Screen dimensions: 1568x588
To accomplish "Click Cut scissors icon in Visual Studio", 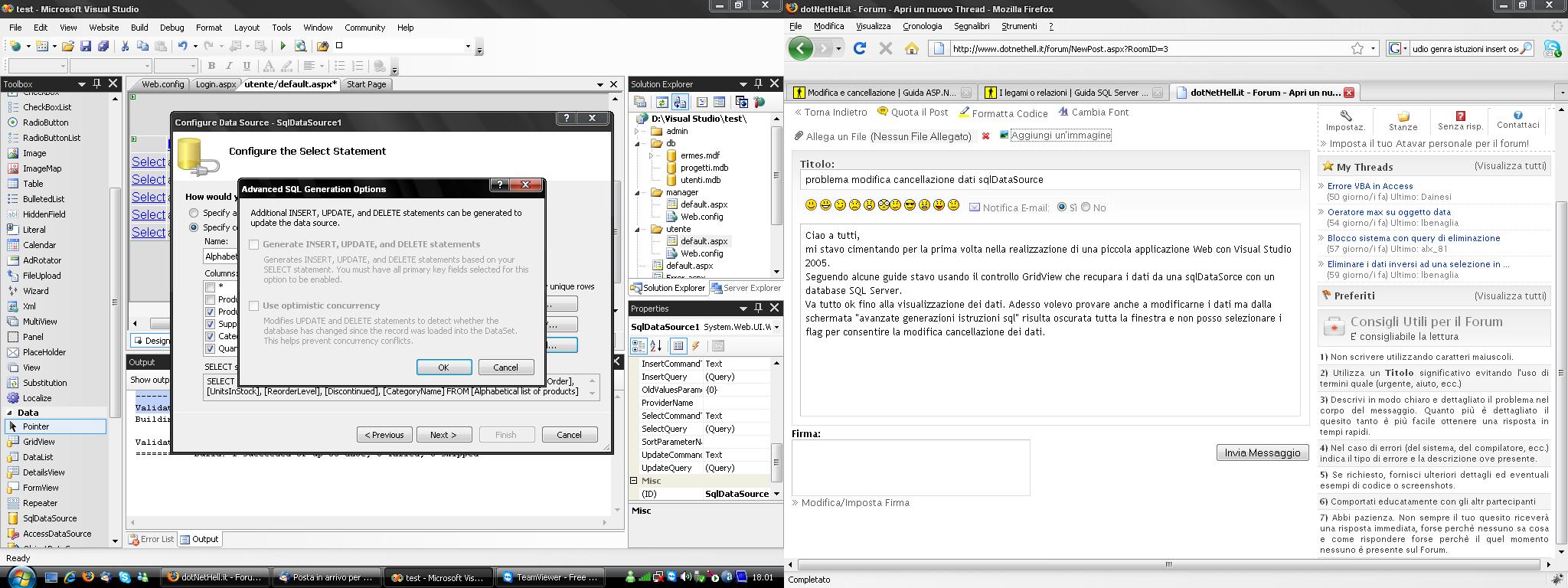I will click(125, 46).
